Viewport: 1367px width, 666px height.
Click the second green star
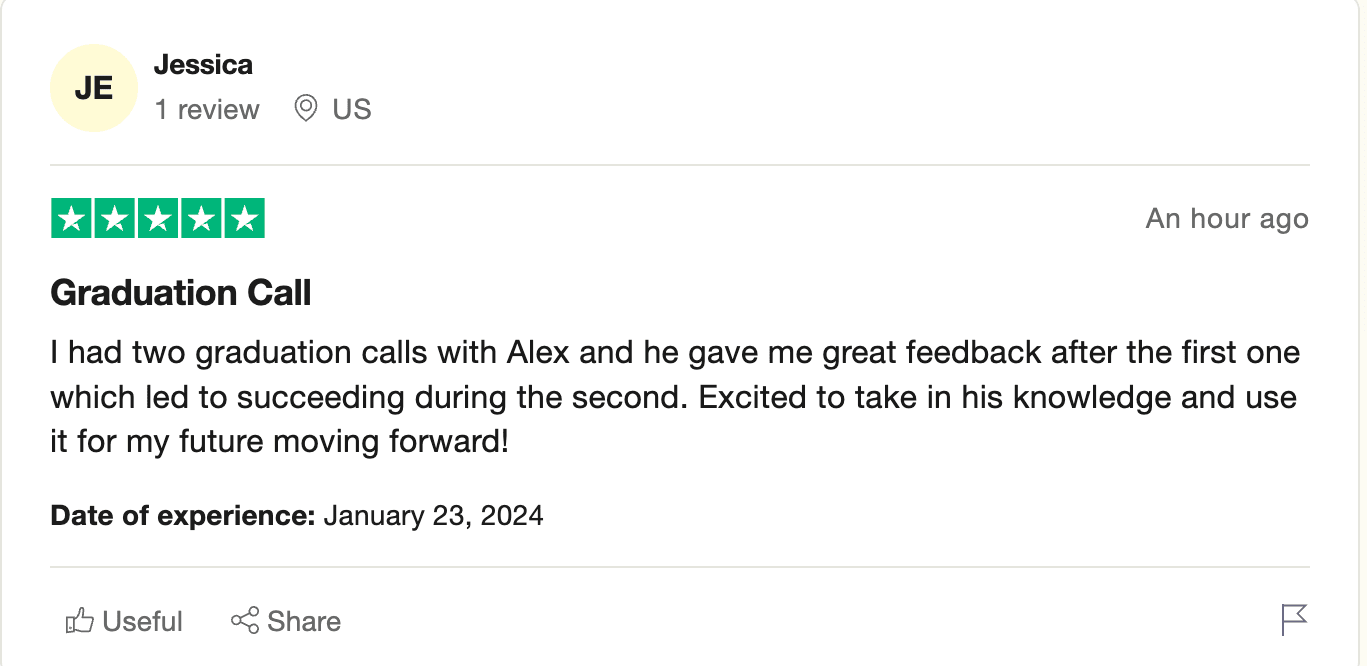[x=114, y=219]
